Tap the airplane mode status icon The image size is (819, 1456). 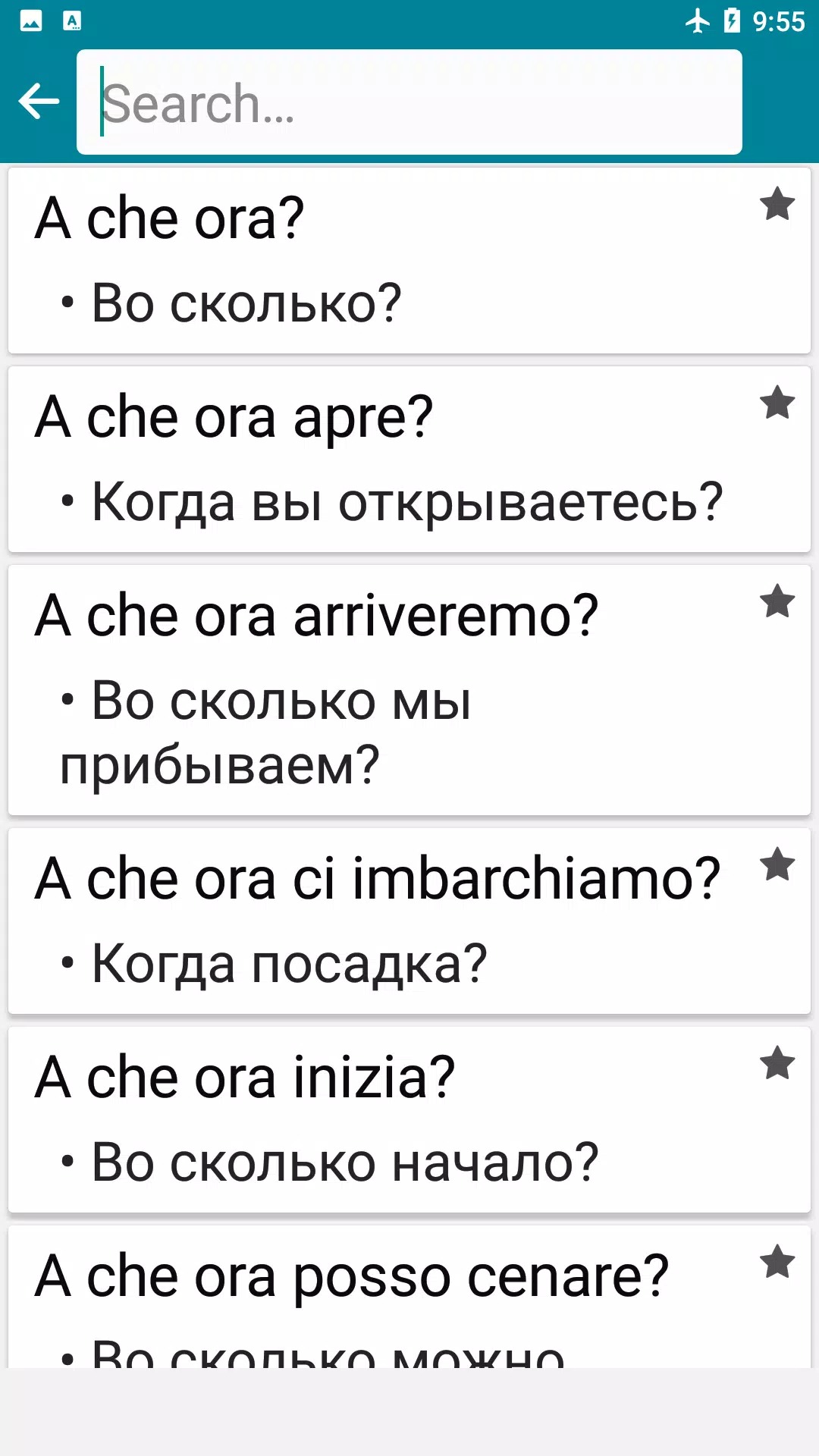697,21
